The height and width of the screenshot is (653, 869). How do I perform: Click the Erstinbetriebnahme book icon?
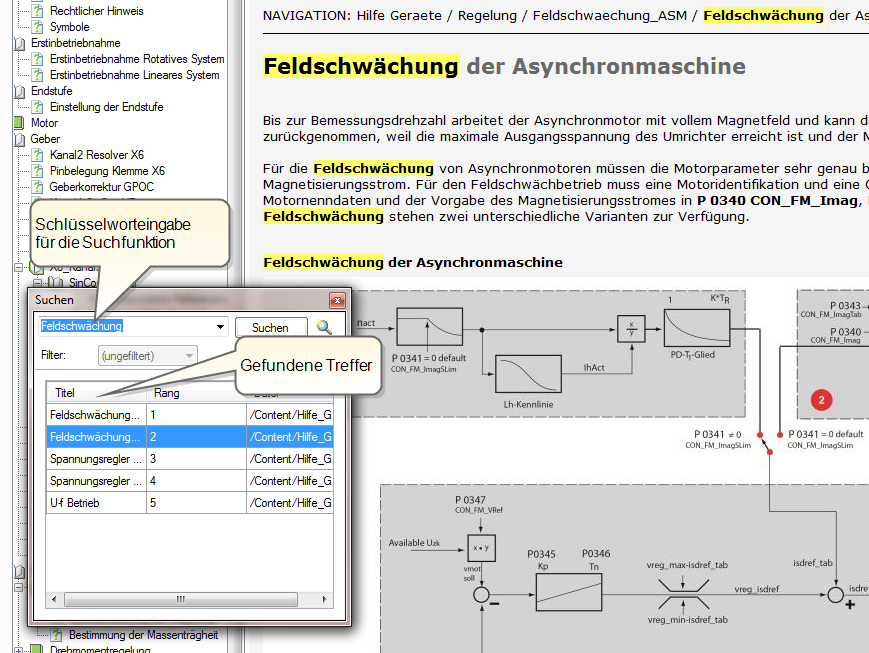pyautogui.click(x=22, y=43)
